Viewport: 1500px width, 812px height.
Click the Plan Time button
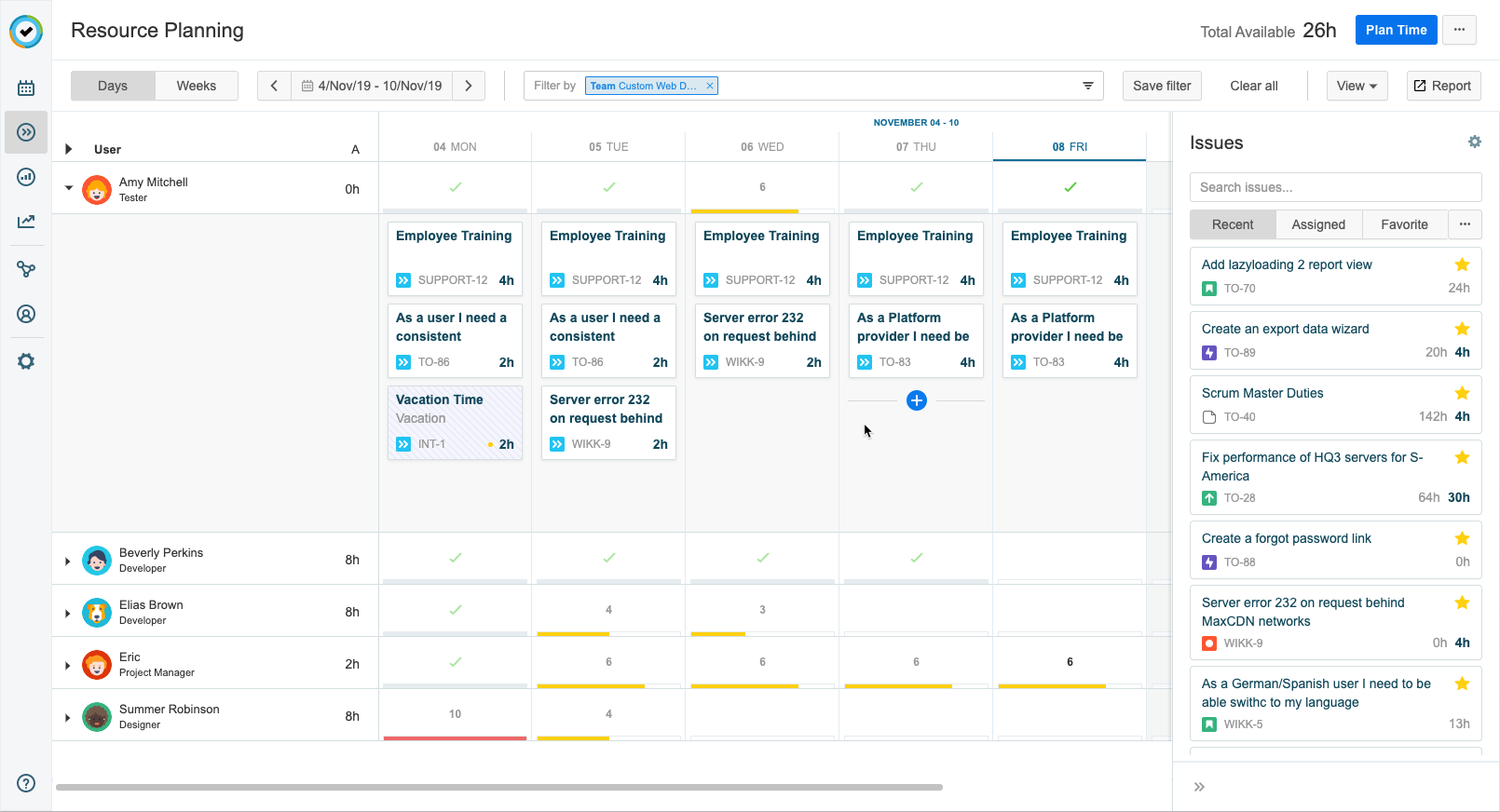(1396, 30)
